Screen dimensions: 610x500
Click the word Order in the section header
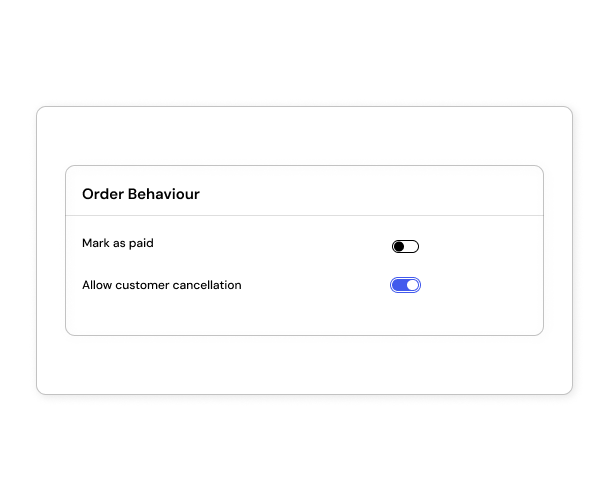103,194
